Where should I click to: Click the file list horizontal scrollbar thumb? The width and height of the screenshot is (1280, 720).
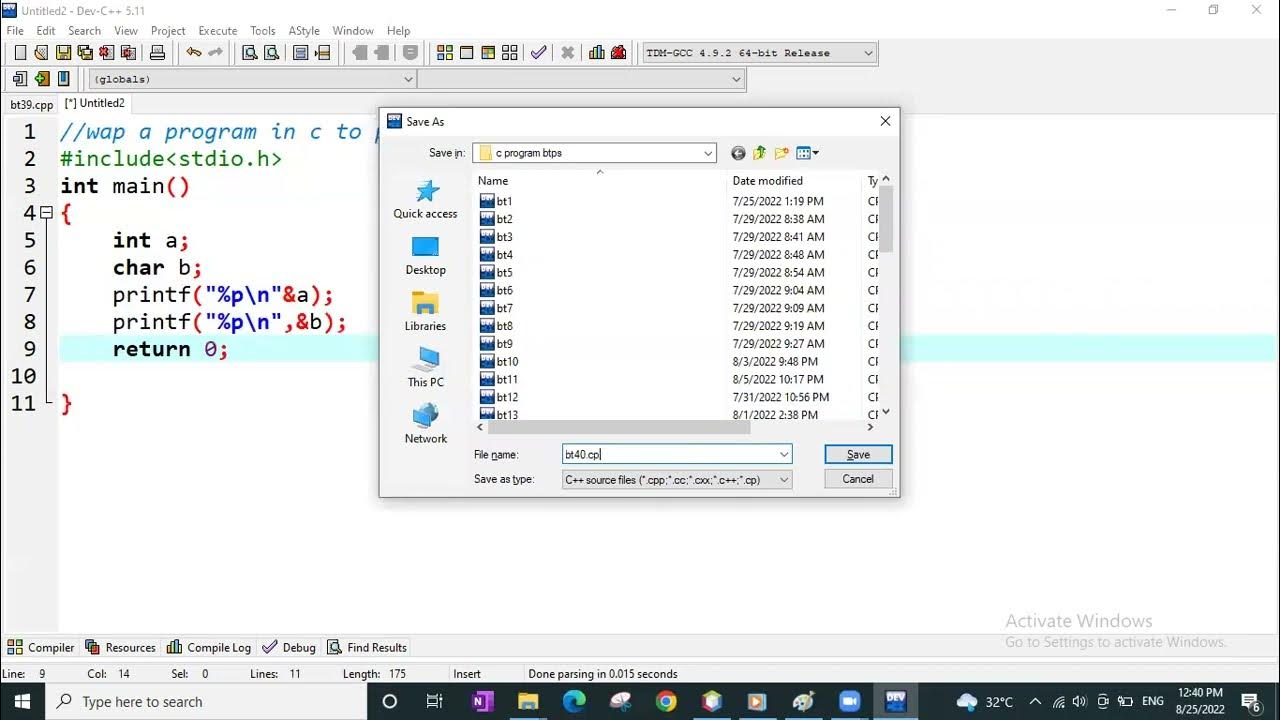coord(620,427)
